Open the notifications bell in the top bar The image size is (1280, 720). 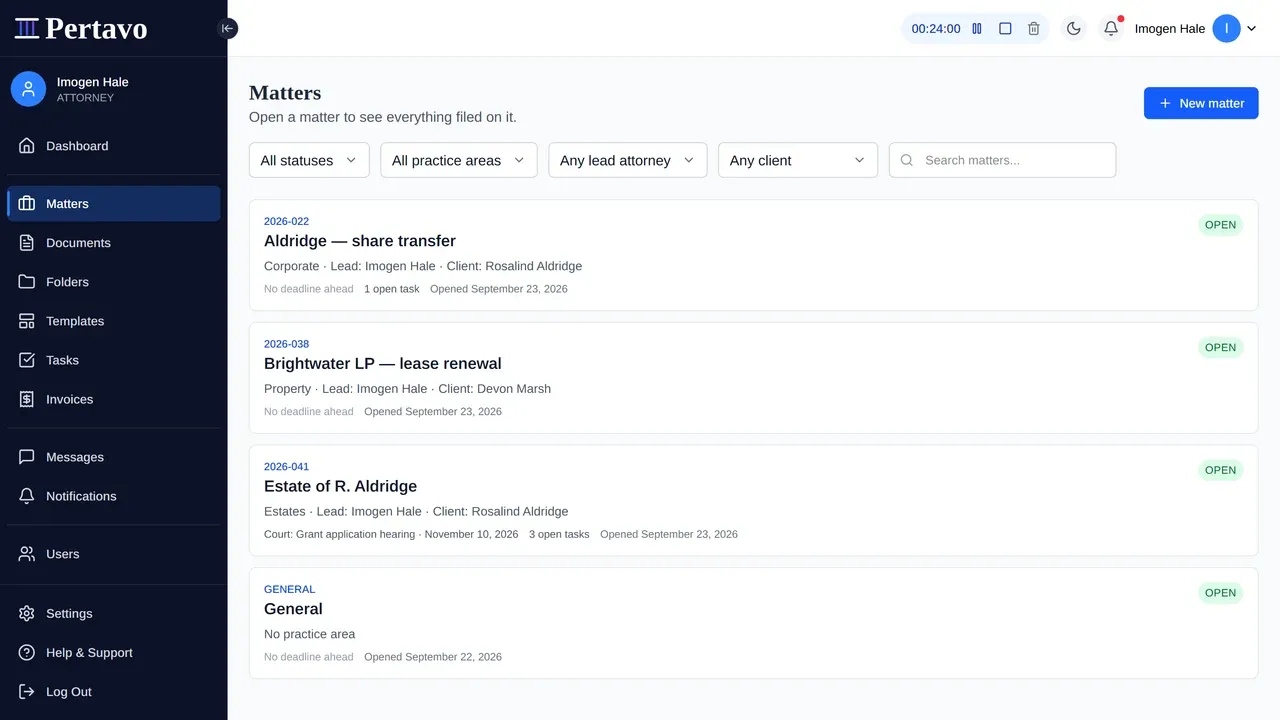click(1111, 29)
